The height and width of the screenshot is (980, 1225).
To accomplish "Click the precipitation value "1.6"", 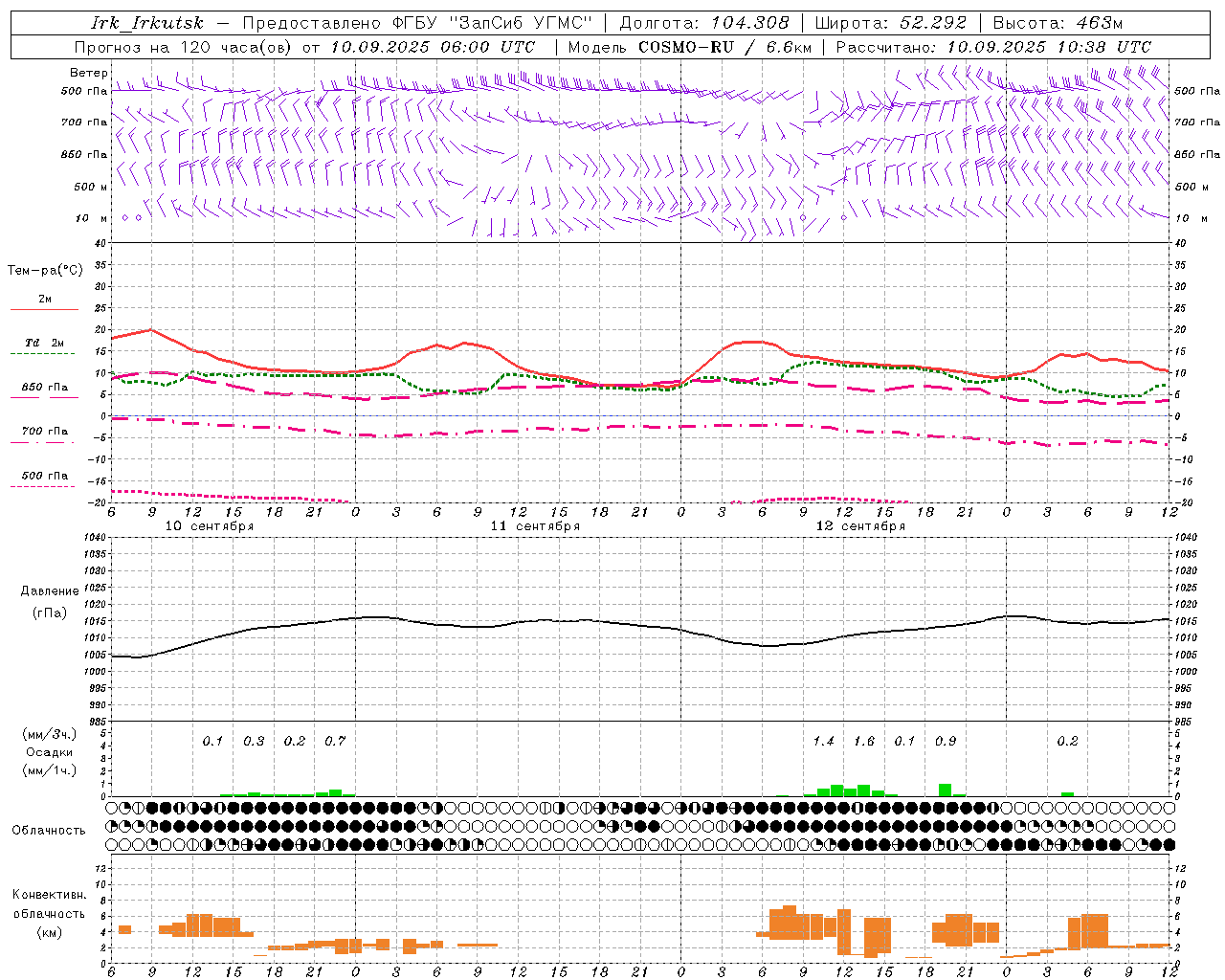I will 863,741.
